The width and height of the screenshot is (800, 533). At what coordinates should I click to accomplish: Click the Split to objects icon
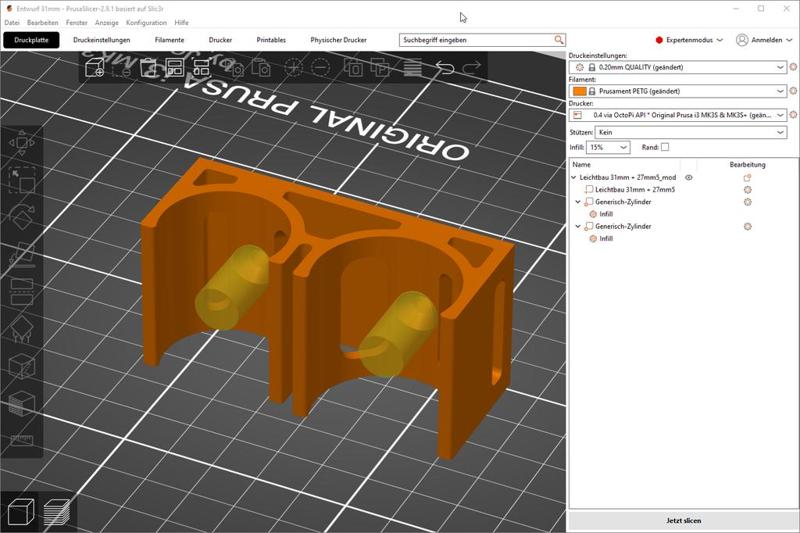pyautogui.click(x=354, y=68)
